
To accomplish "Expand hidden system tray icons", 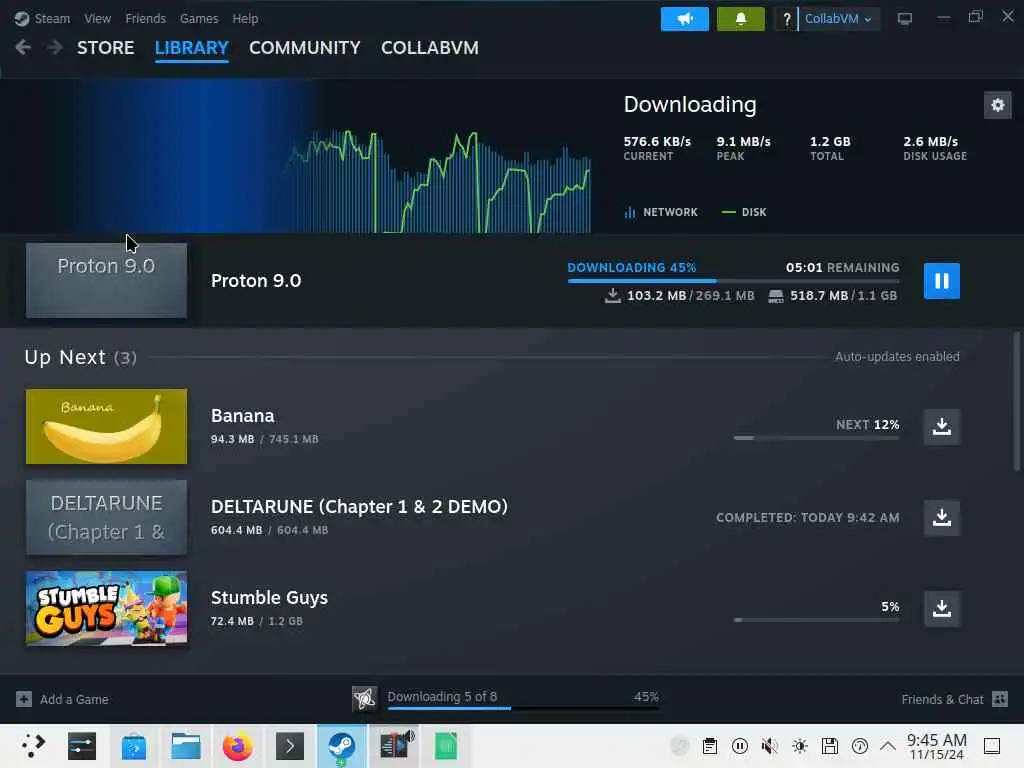I will pos(888,745).
